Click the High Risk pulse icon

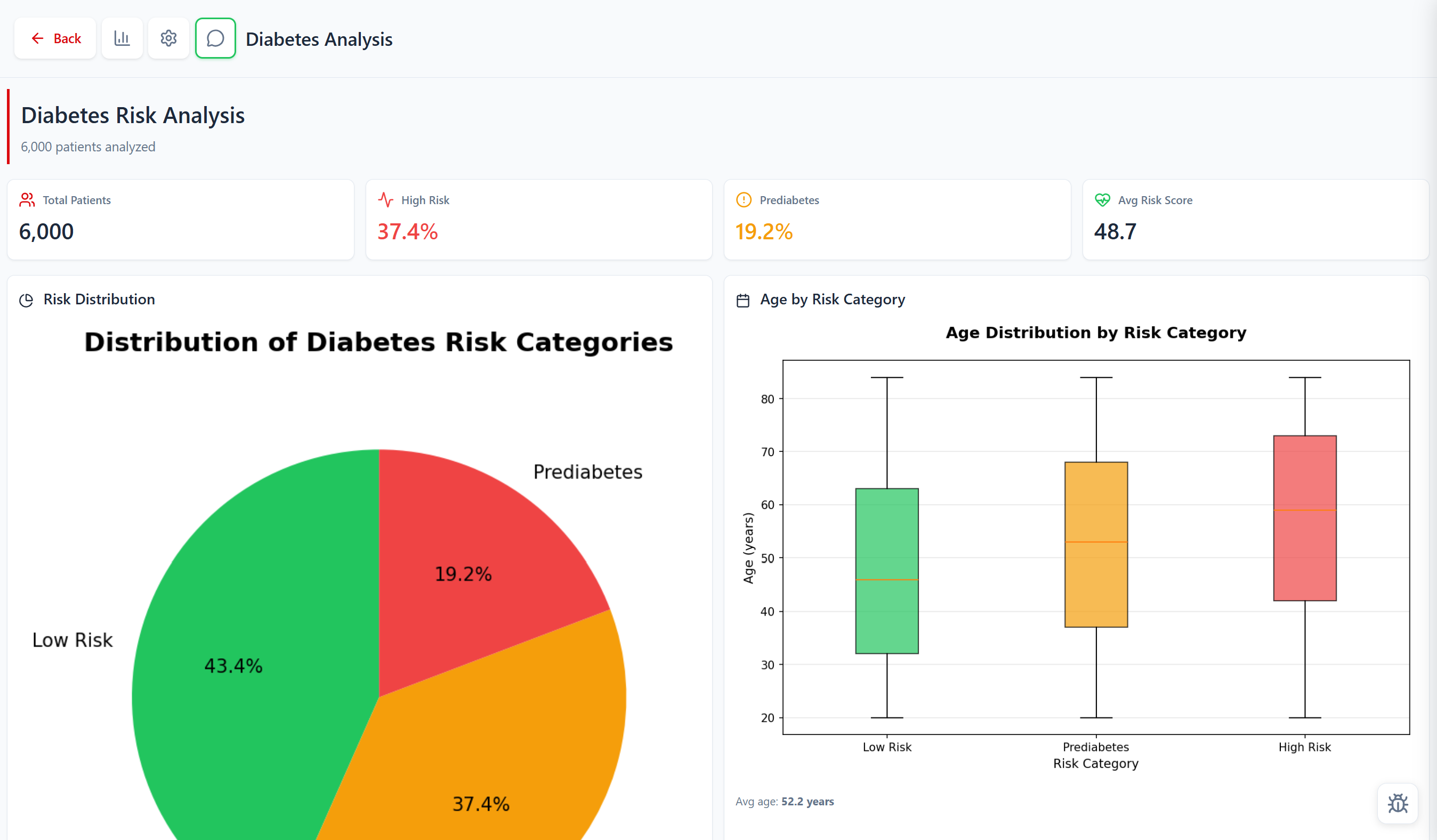(x=386, y=200)
